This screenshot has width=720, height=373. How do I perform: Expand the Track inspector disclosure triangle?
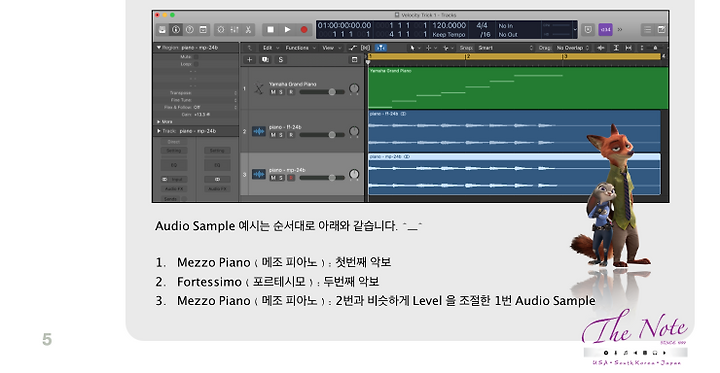[159, 131]
